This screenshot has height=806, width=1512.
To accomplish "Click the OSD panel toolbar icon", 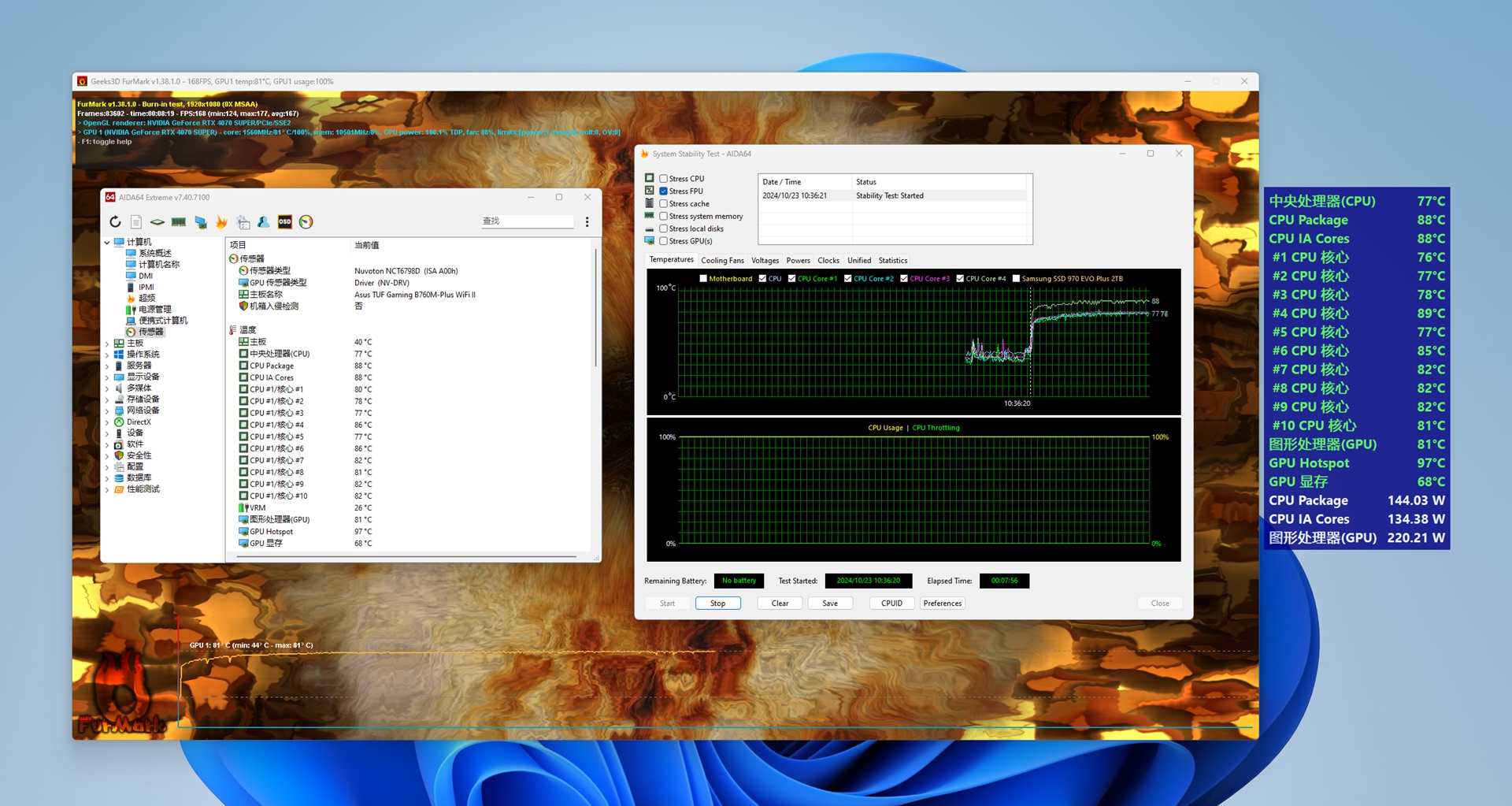I will tap(285, 222).
